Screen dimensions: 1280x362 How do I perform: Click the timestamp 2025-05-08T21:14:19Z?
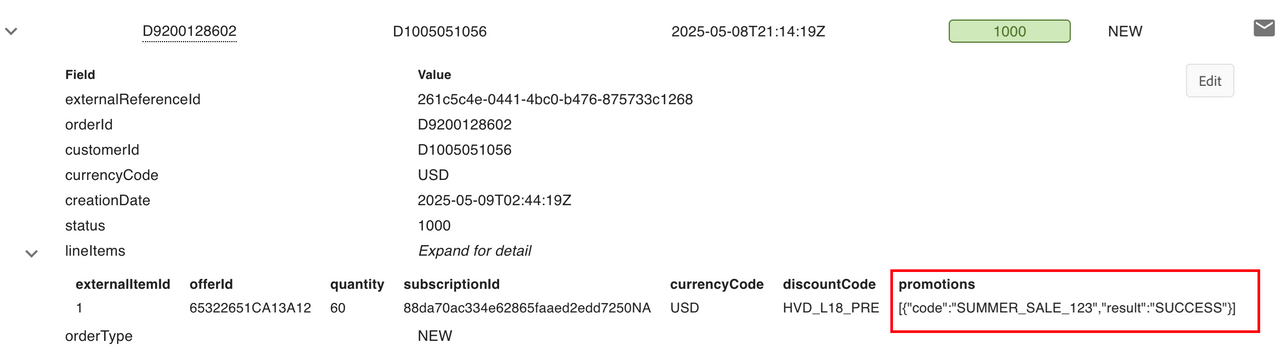pos(748,31)
